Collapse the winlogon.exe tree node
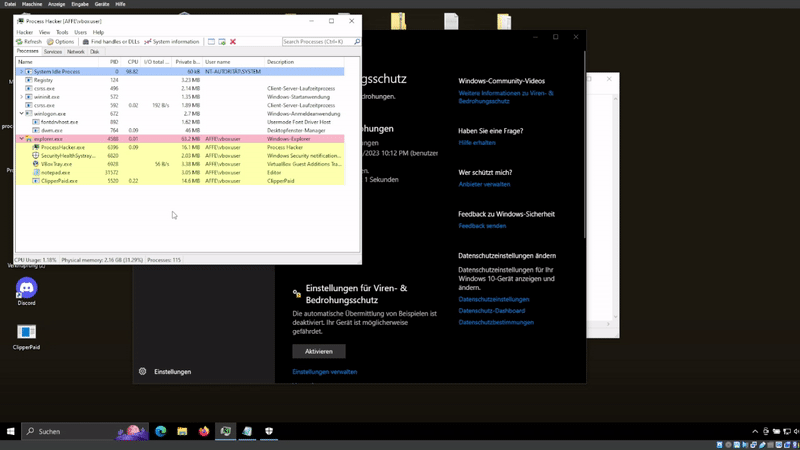The width and height of the screenshot is (800, 450). [21, 114]
